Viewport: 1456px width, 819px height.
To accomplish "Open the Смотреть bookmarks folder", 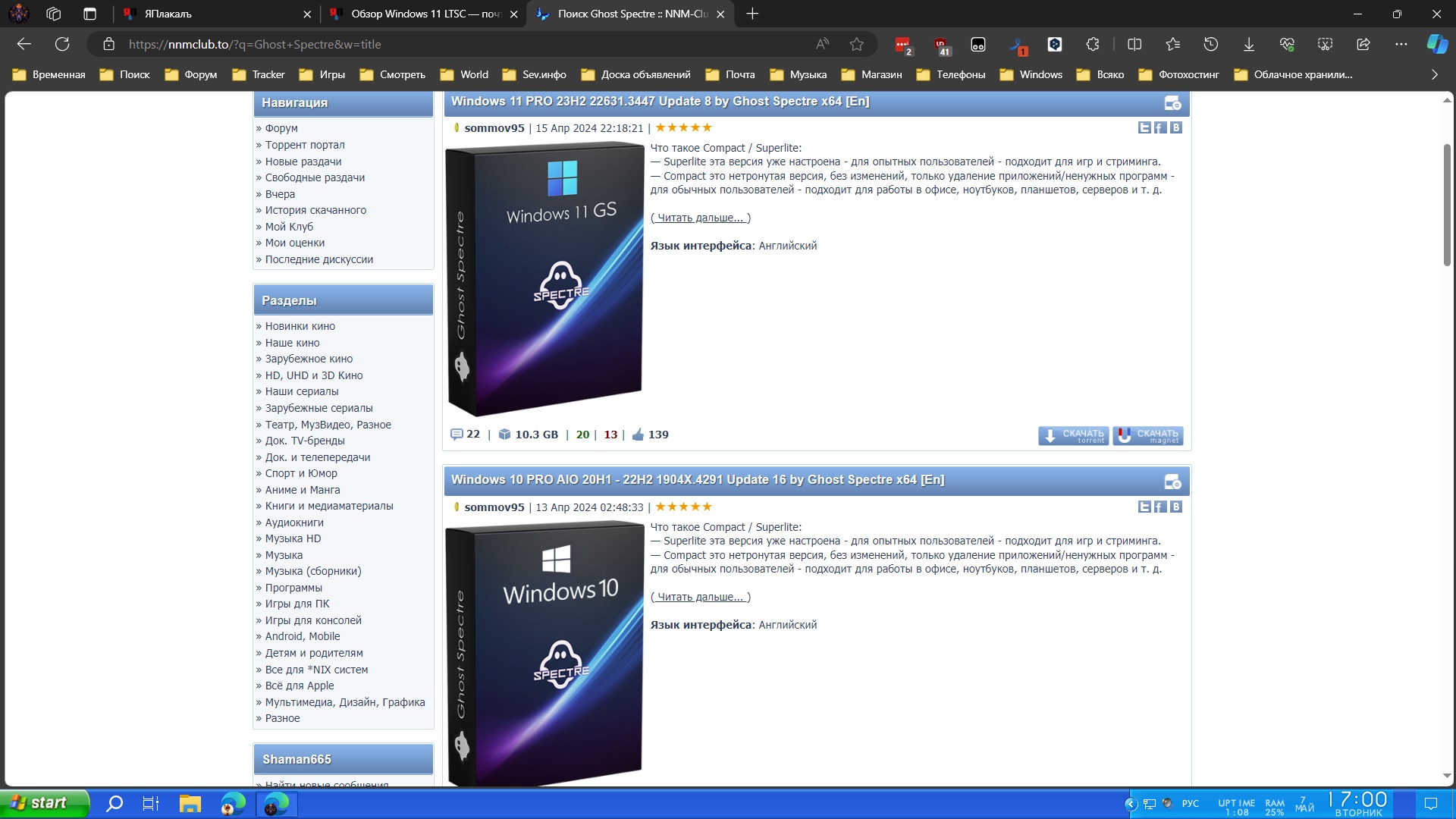I will click(x=393, y=74).
